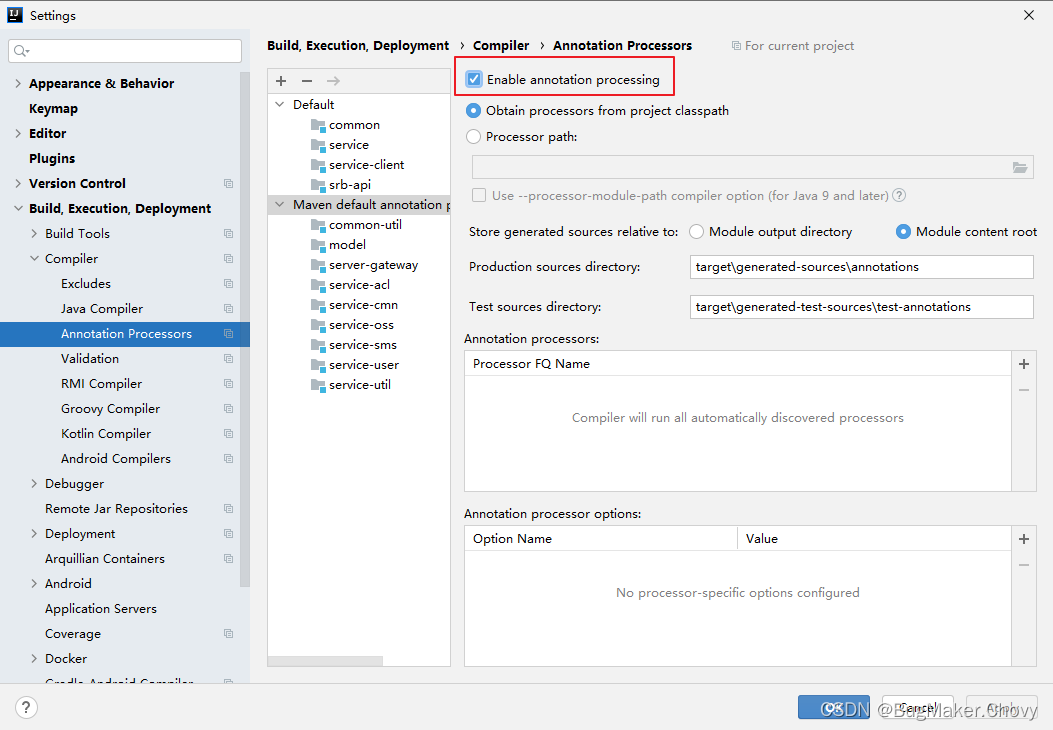Open Application Servers settings page
This screenshot has width=1053, height=730.
pos(101,608)
